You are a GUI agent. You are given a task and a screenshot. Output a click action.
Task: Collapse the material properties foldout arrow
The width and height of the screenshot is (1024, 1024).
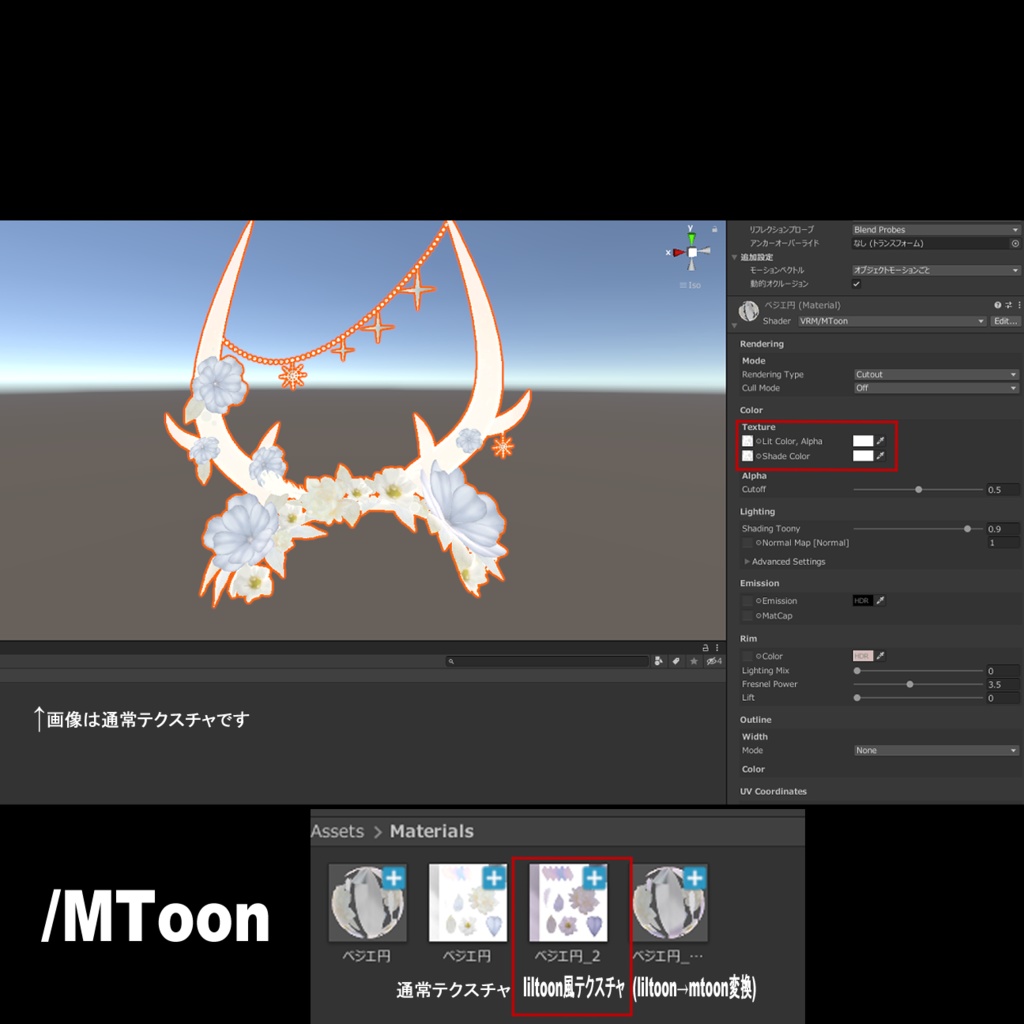(734, 325)
